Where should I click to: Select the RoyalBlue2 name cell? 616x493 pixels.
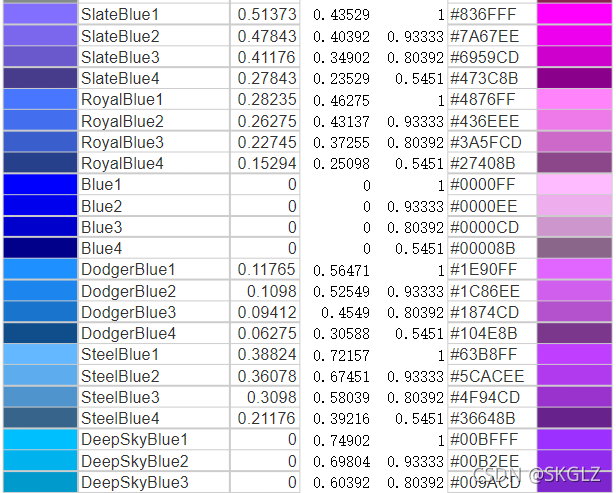coord(154,121)
